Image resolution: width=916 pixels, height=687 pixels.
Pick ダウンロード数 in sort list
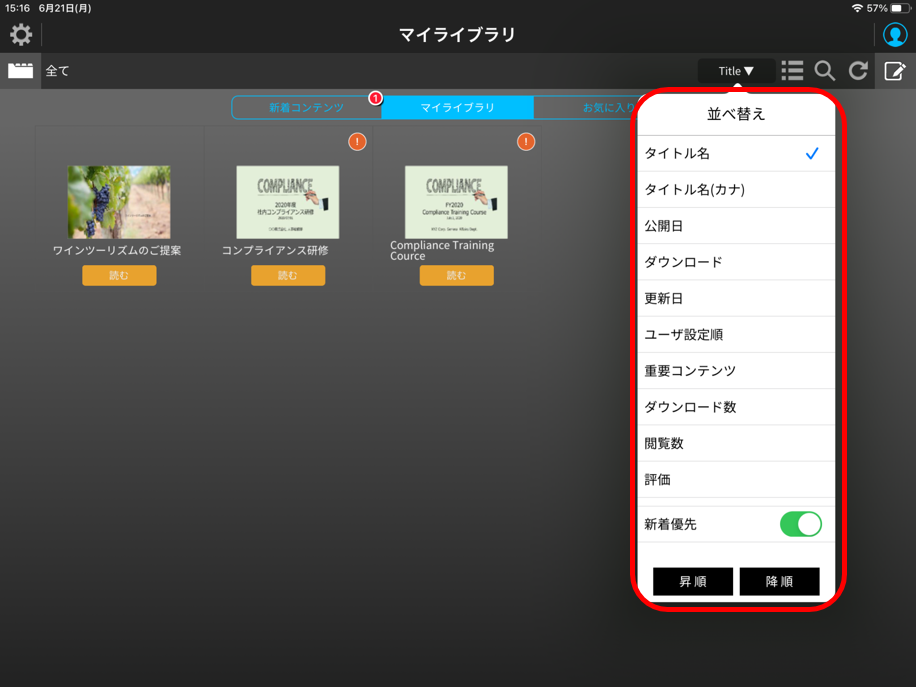pyautogui.click(x=735, y=407)
